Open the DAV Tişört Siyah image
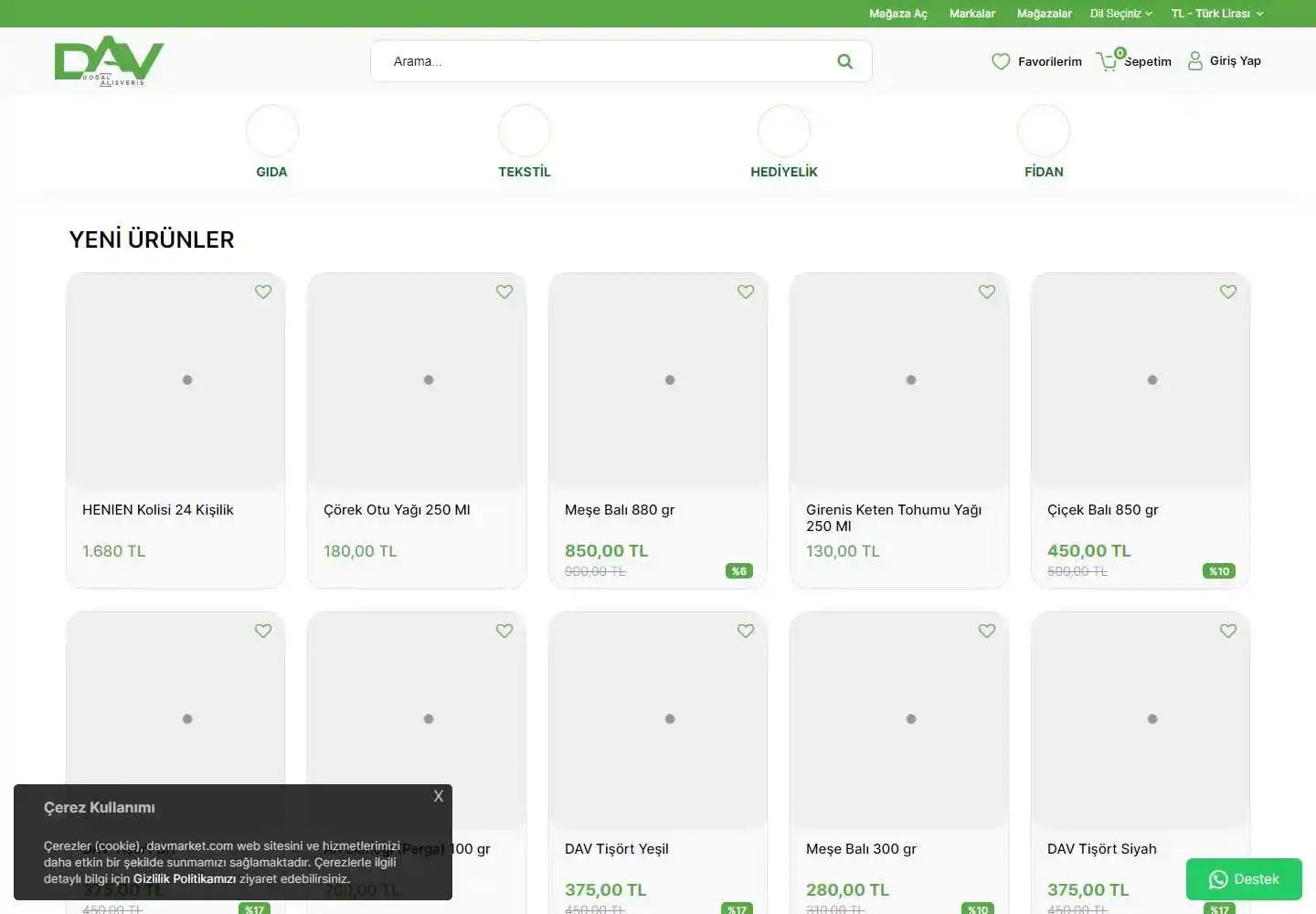Viewport: 1316px width, 914px height. tap(1141, 719)
